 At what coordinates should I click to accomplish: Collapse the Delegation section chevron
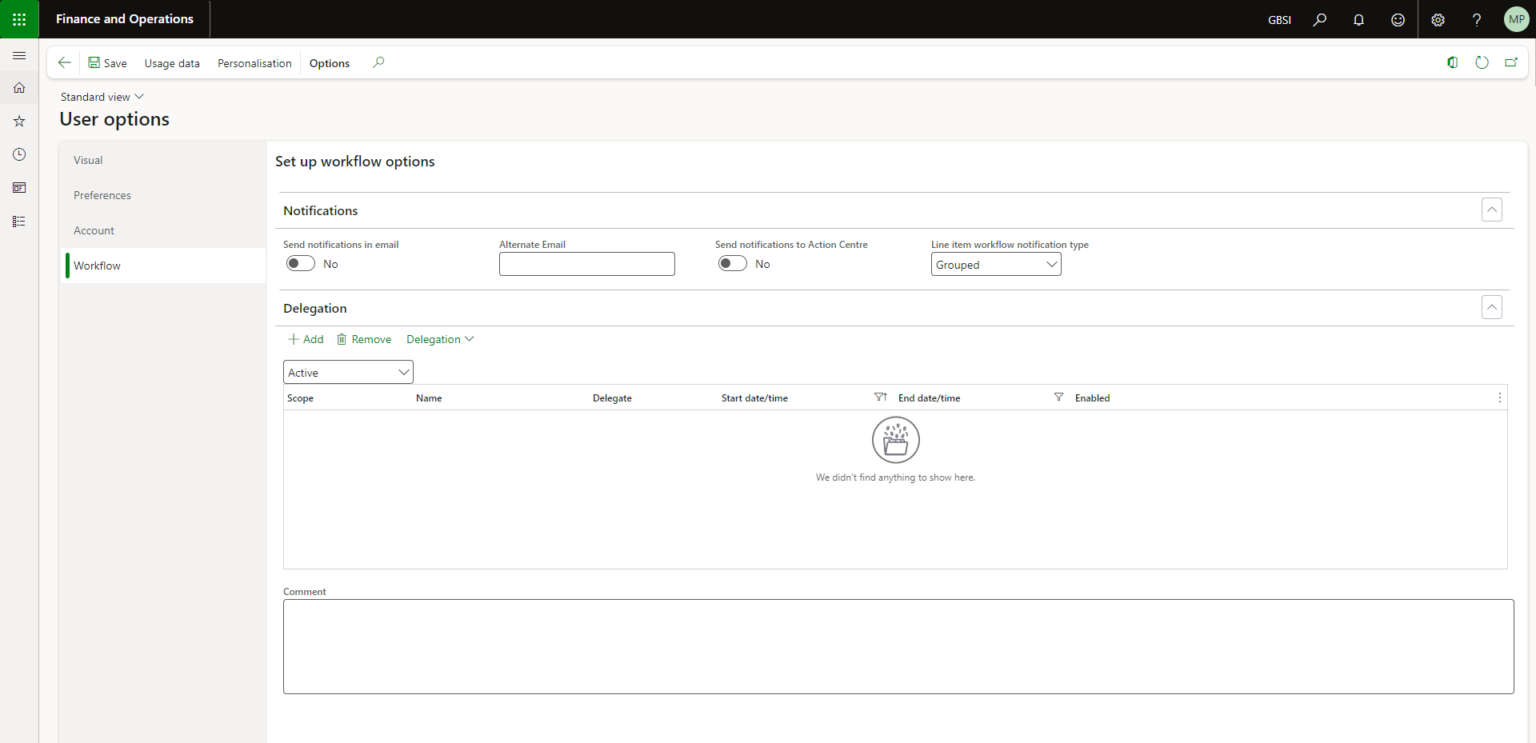pyautogui.click(x=1491, y=307)
